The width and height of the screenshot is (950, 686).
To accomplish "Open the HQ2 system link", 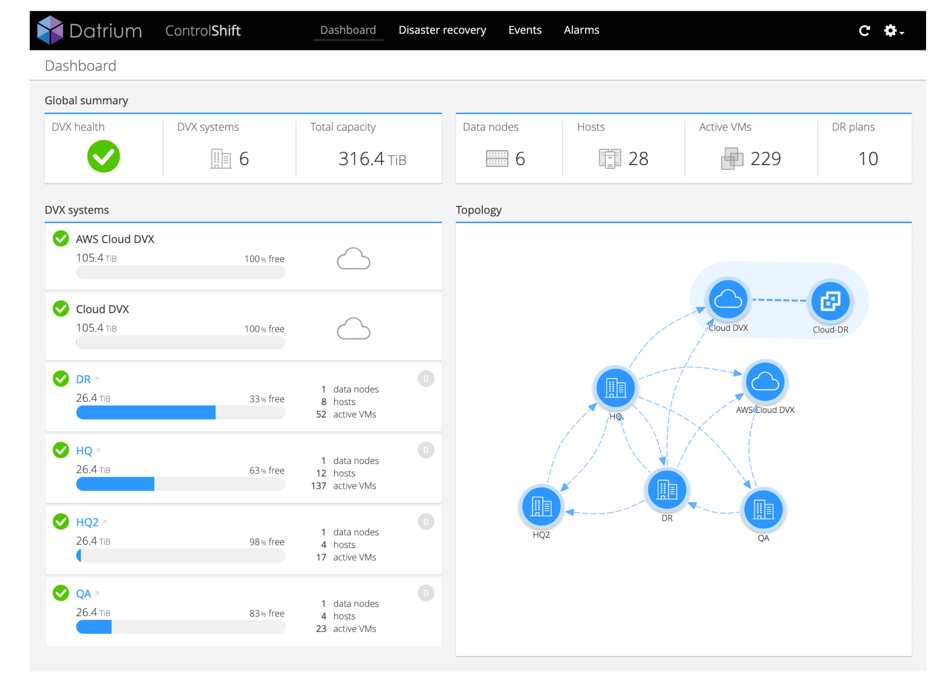I will tap(87, 522).
